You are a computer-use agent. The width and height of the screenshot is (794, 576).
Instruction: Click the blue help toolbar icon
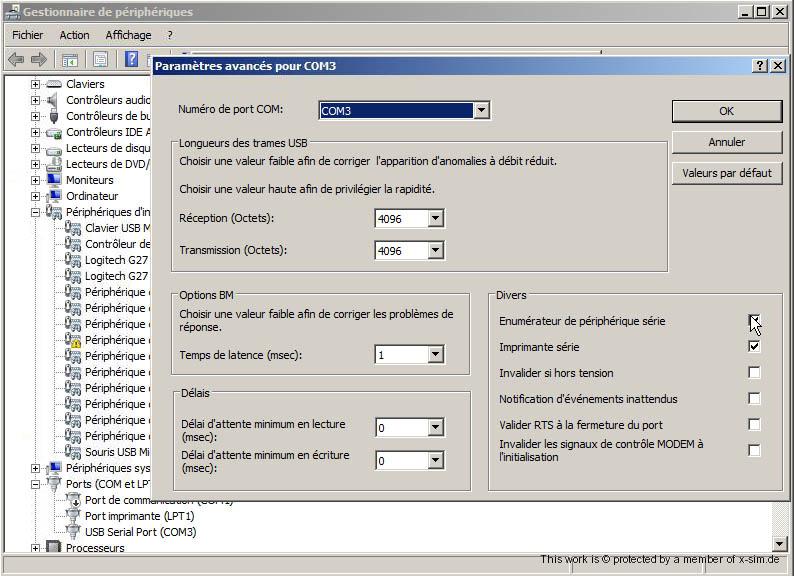point(131,60)
